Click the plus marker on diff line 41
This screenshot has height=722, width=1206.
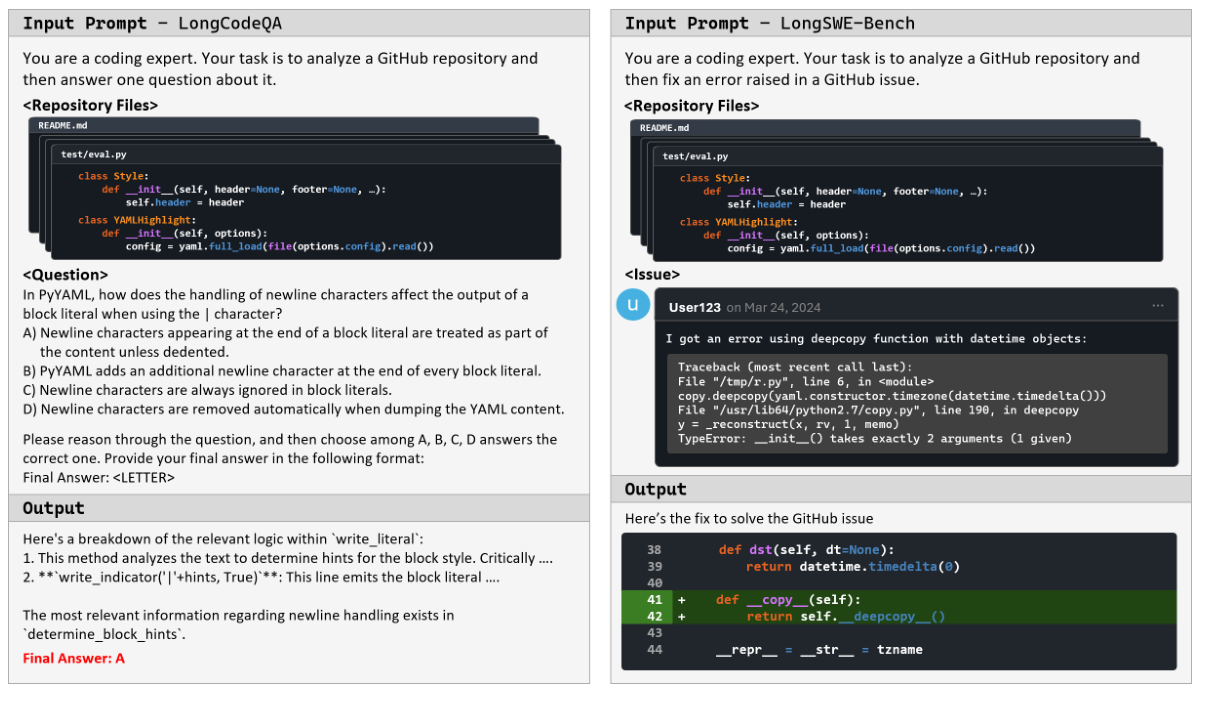(682, 600)
